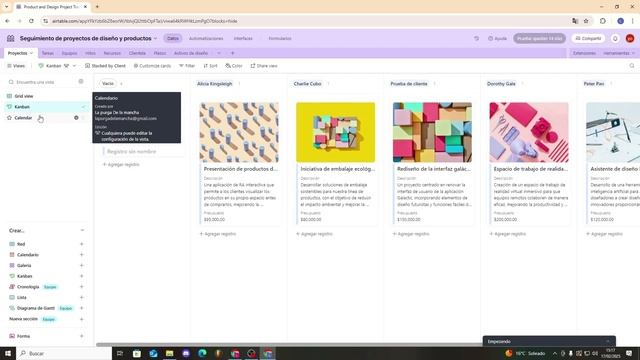Open the Extensiones panel

pos(584,53)
